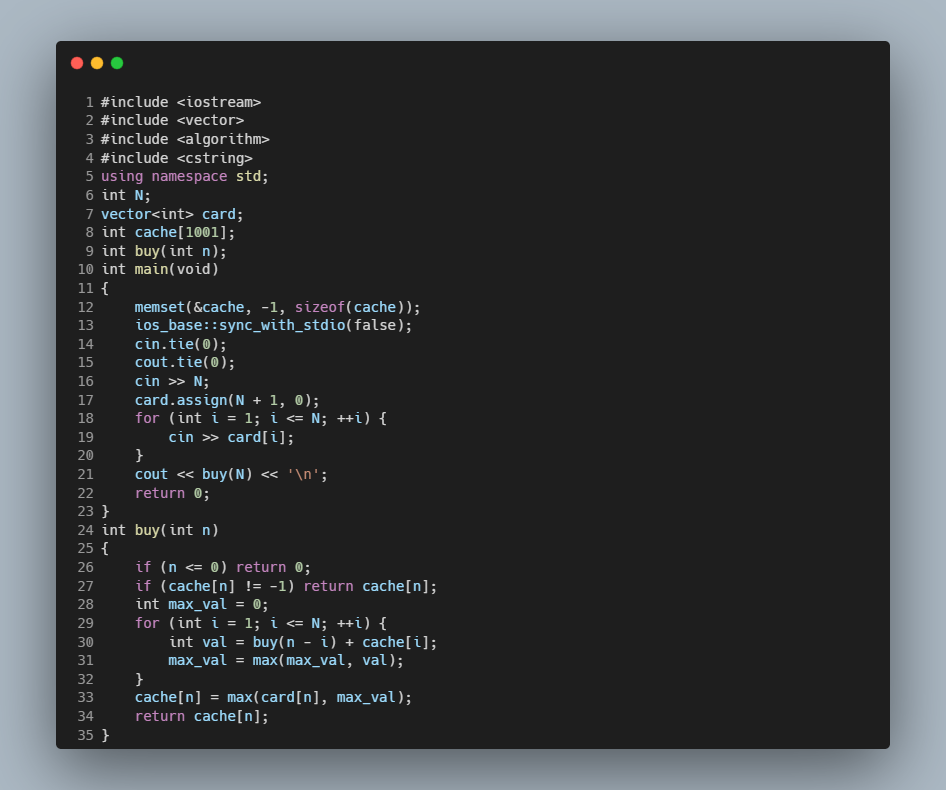The height and width of the screenshot is (790, 946).
Task: Click the 'card.assign(N + 1, 0);' line
Action: pyautogui.click(x=227, y=400)
